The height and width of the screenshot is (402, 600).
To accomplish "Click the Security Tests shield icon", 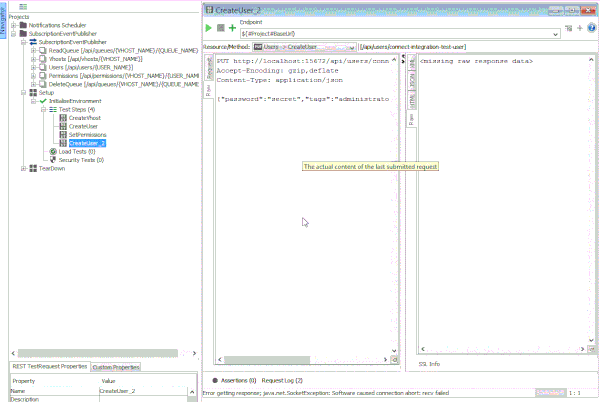I will point(53,160).
